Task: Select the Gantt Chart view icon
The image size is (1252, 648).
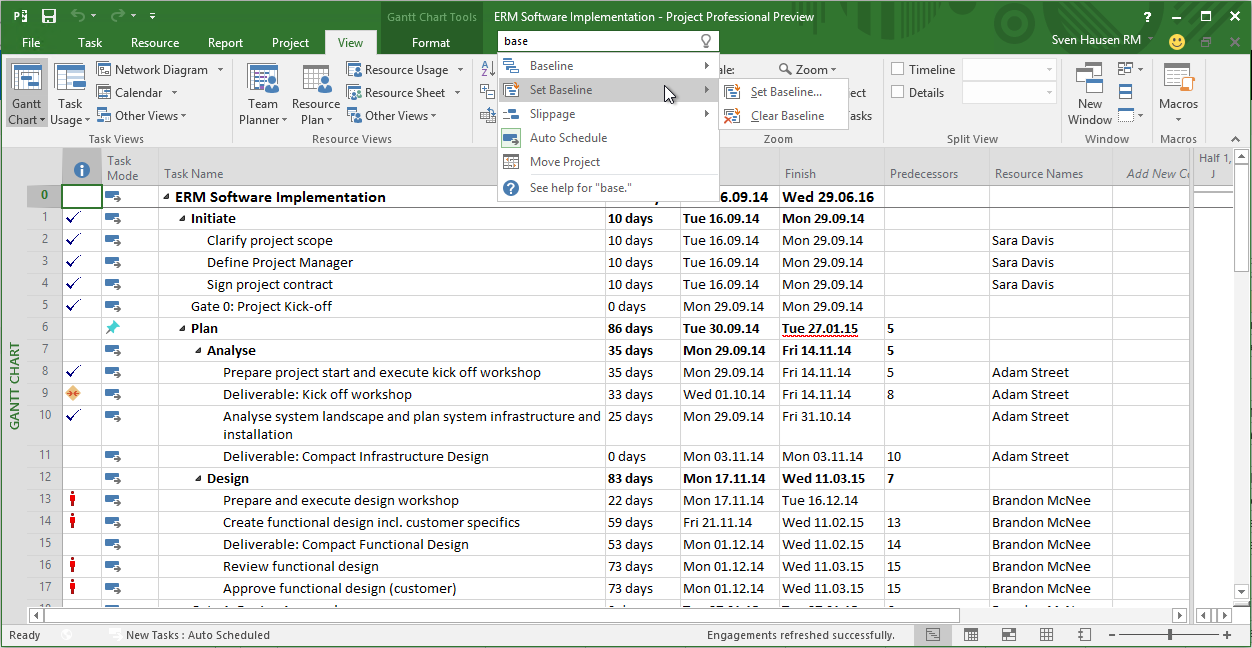Action: [26, 90]
